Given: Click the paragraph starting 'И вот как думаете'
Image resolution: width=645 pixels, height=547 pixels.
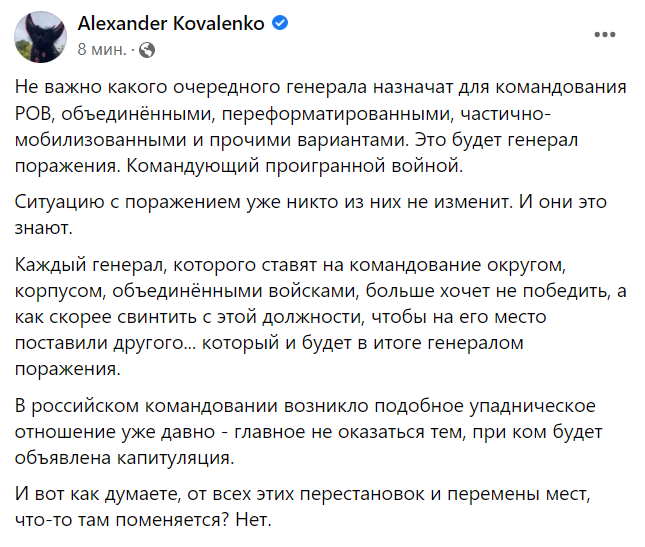Looking at the screenshot, I should 303,506.
